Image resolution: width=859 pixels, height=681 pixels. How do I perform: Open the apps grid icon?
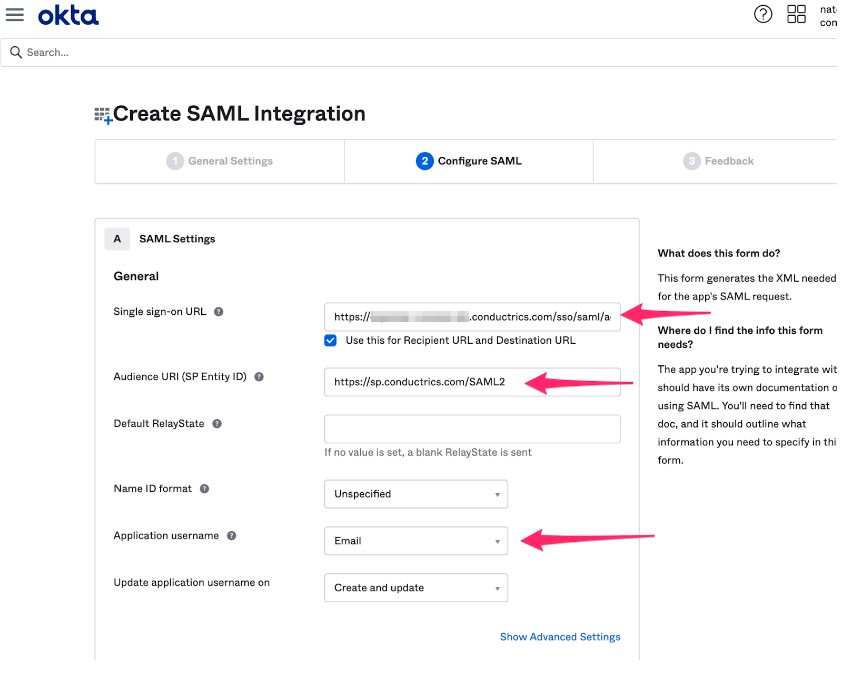(797, 14)
